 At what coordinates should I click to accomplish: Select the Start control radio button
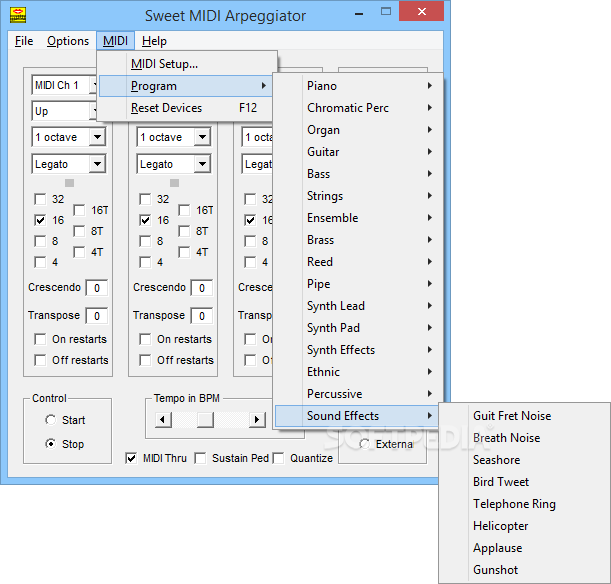coord(50,420)
